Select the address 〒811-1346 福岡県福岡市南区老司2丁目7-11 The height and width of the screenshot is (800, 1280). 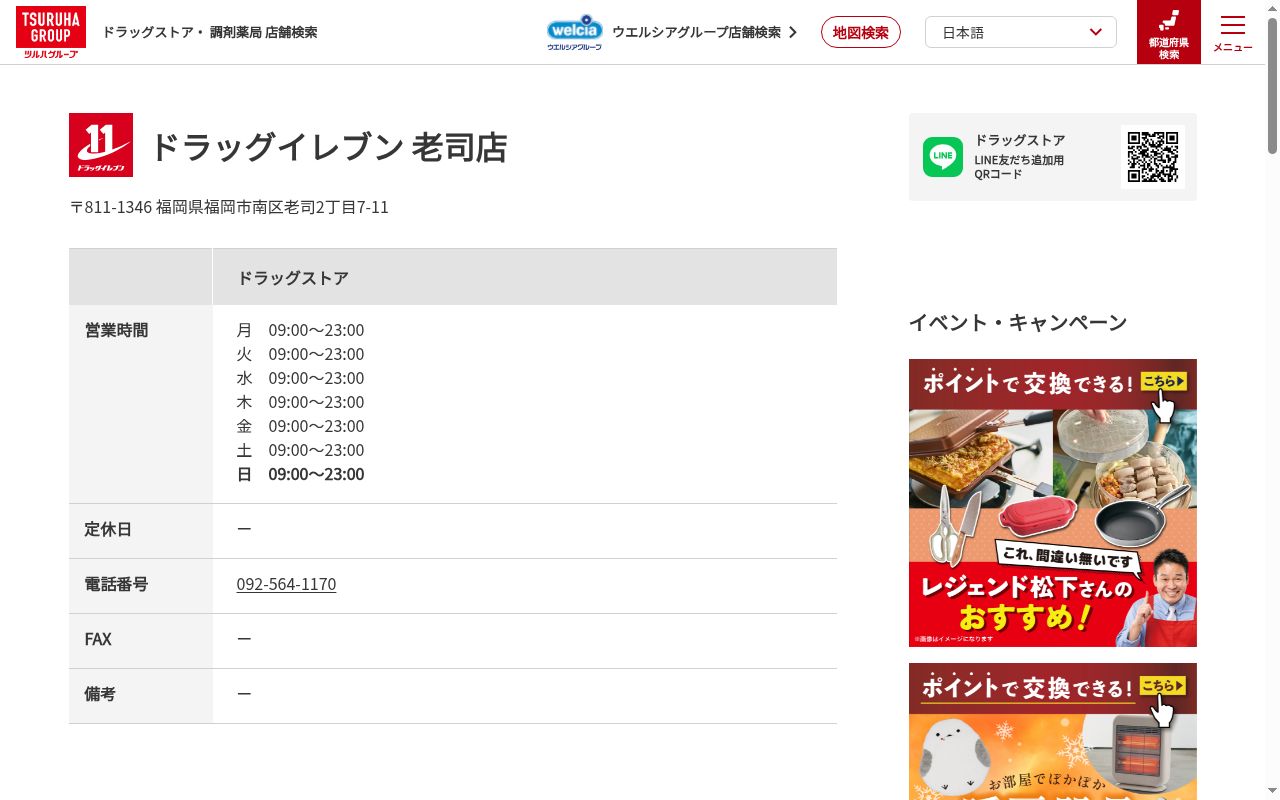[229, 207]
